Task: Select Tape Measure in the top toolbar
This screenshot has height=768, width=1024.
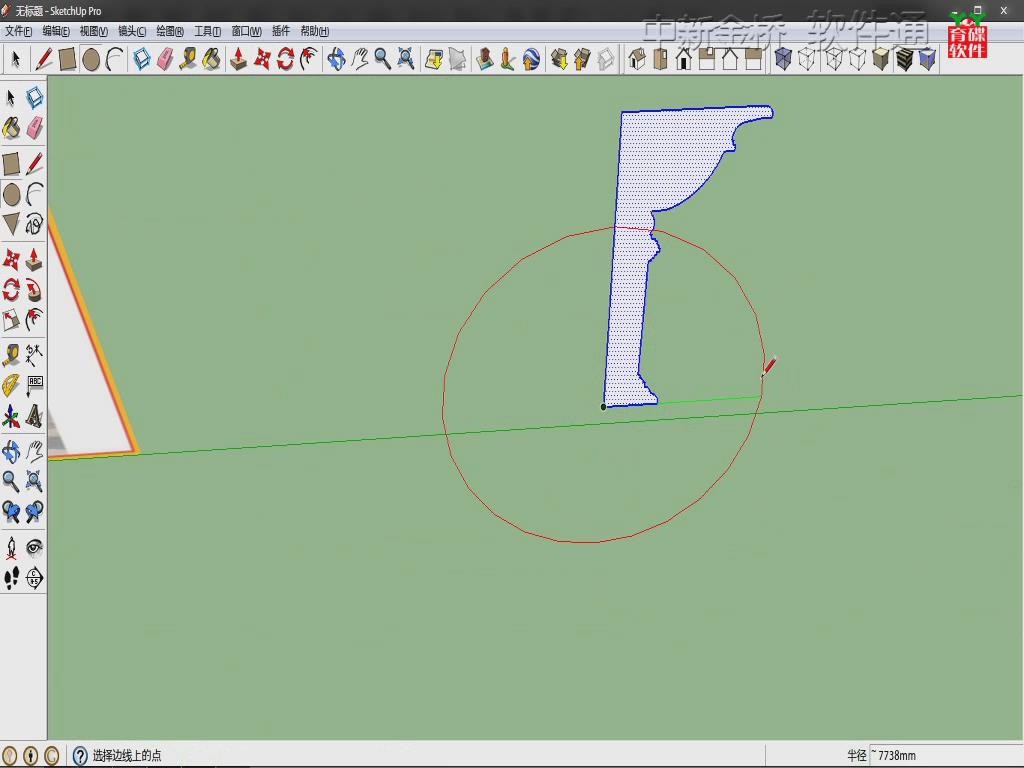Action: [x=188, y=59]
